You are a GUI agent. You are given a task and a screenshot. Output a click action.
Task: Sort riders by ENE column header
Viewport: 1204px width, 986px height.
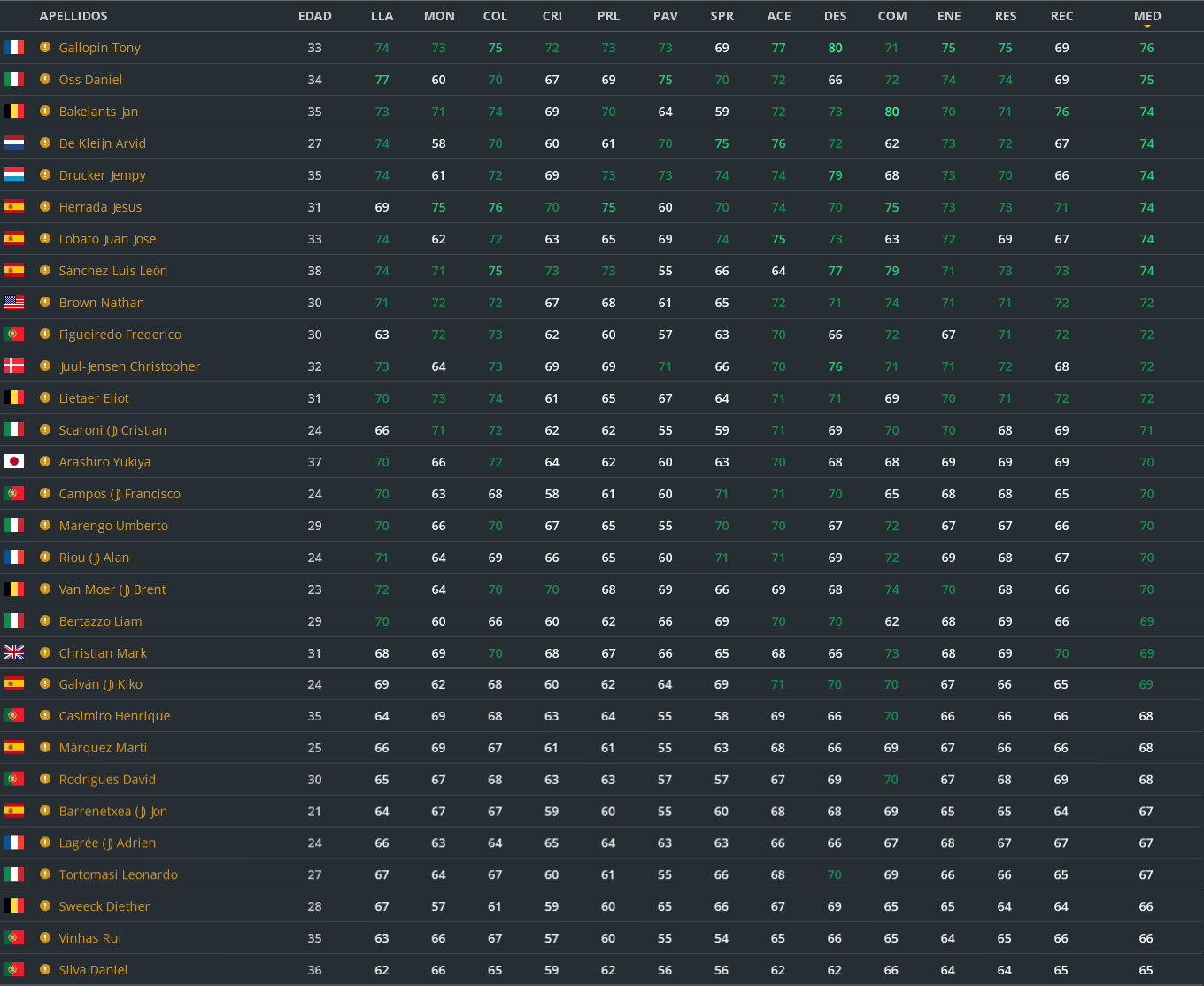point(949,16)
